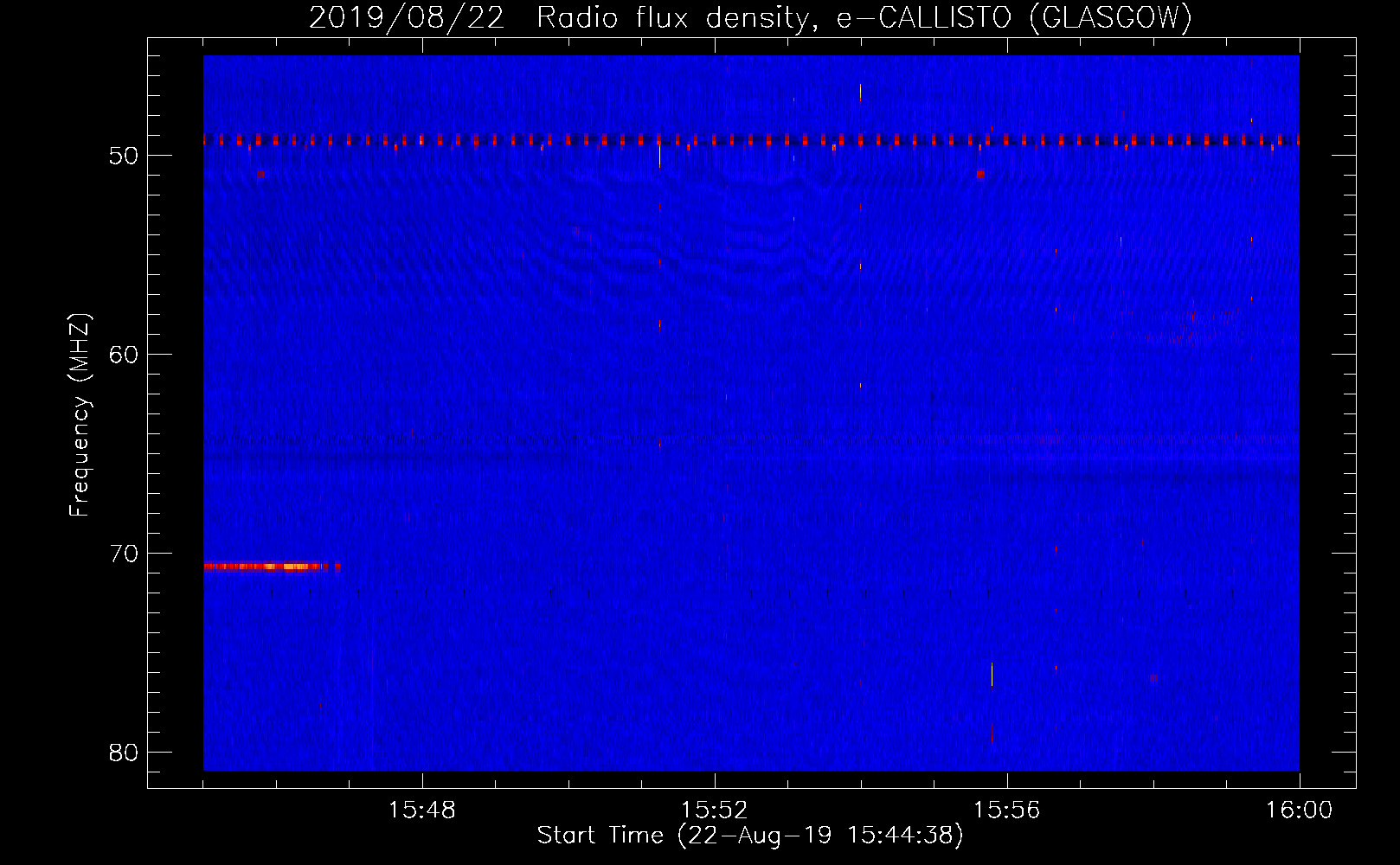Image resolution: width=1400 pixels, height=865 pixels.
Task: Click the 'Start Time (22-Aug-19 15:44:38)' label
Action: [750, 836]
